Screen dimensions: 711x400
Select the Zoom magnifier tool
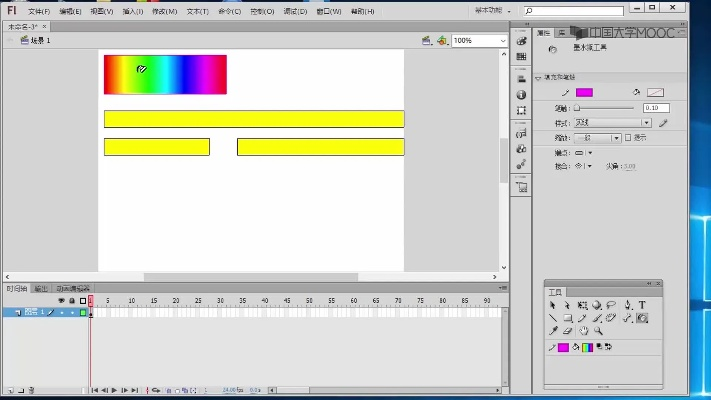click(x=598, y=331)
